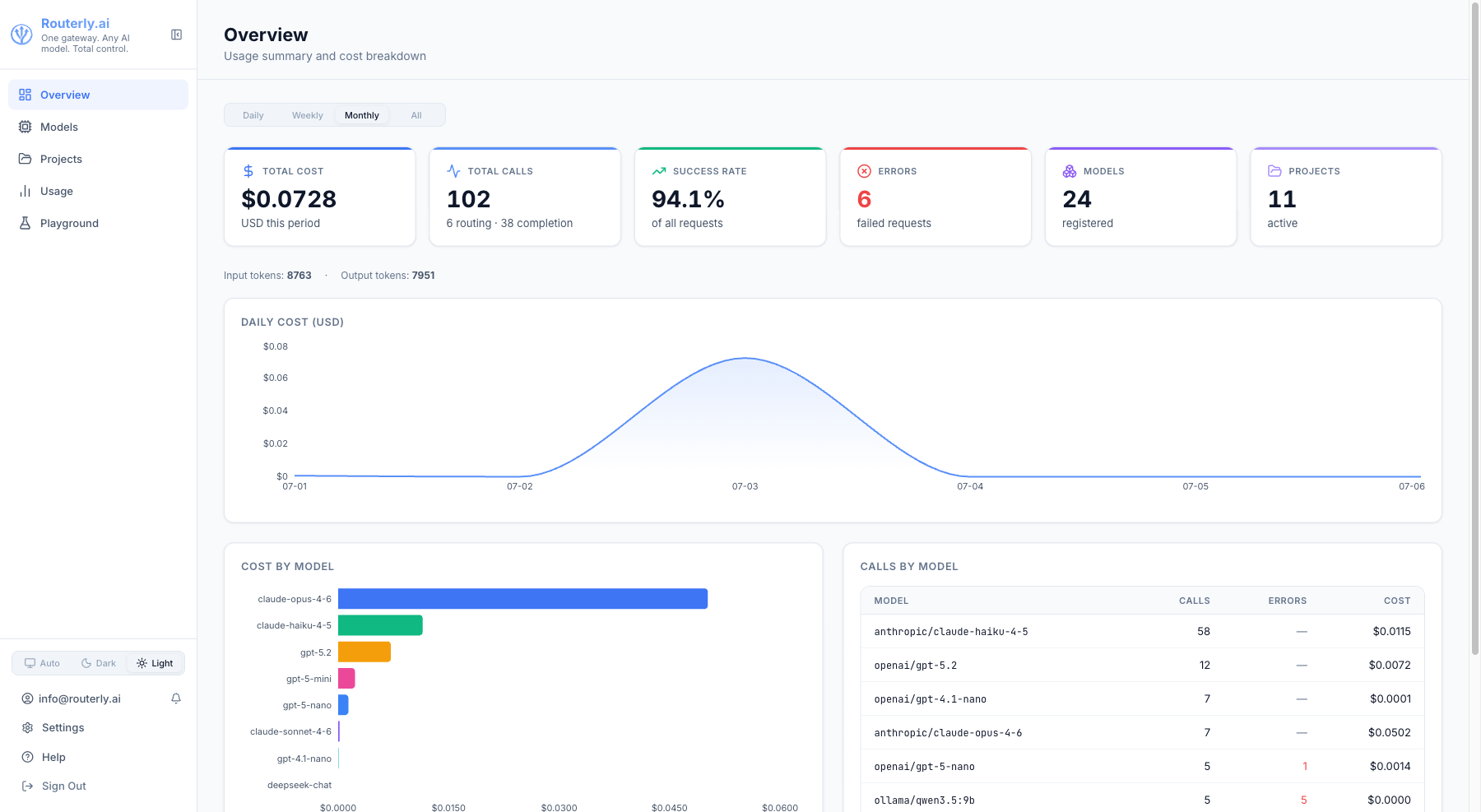Click the $0.0502 cost cell
Image resolution: width=1481 pixels, height=812 pixels.
coord(1389,732)
